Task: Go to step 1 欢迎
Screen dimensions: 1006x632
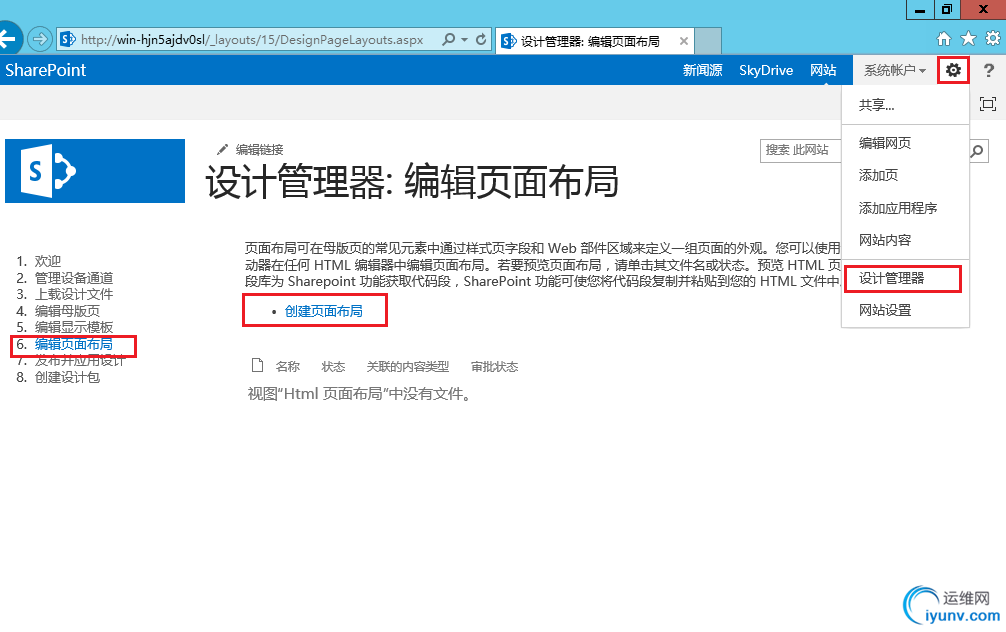Action: tap(47, 261)
